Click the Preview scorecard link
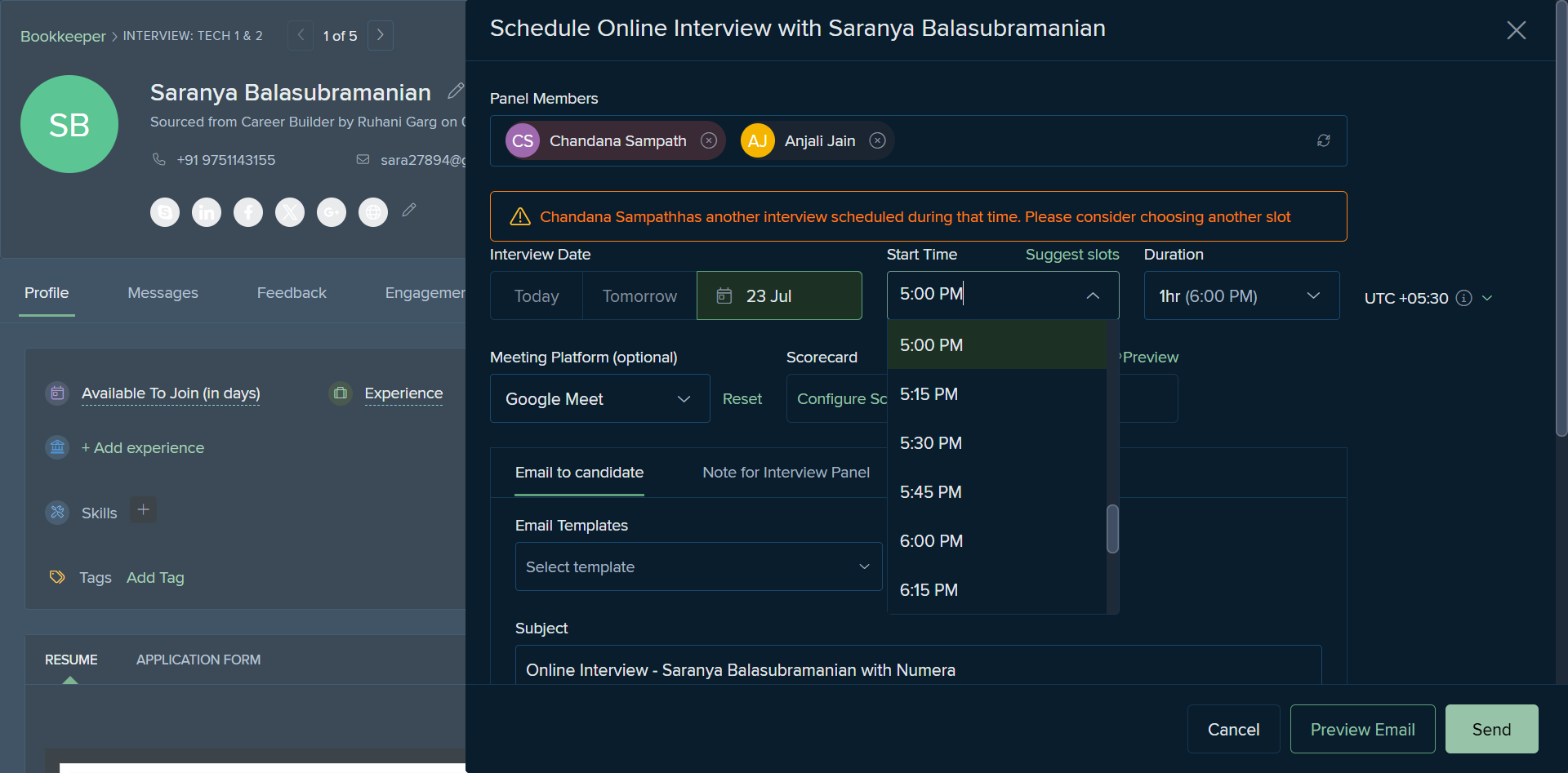 click(x=1150, y=358)
